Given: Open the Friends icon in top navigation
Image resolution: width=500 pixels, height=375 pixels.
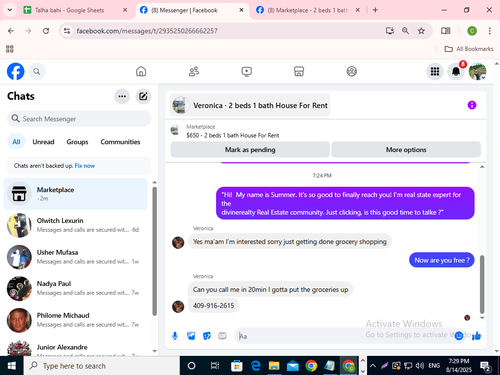Looking at the screenshot, I should [x=194, y=71].
